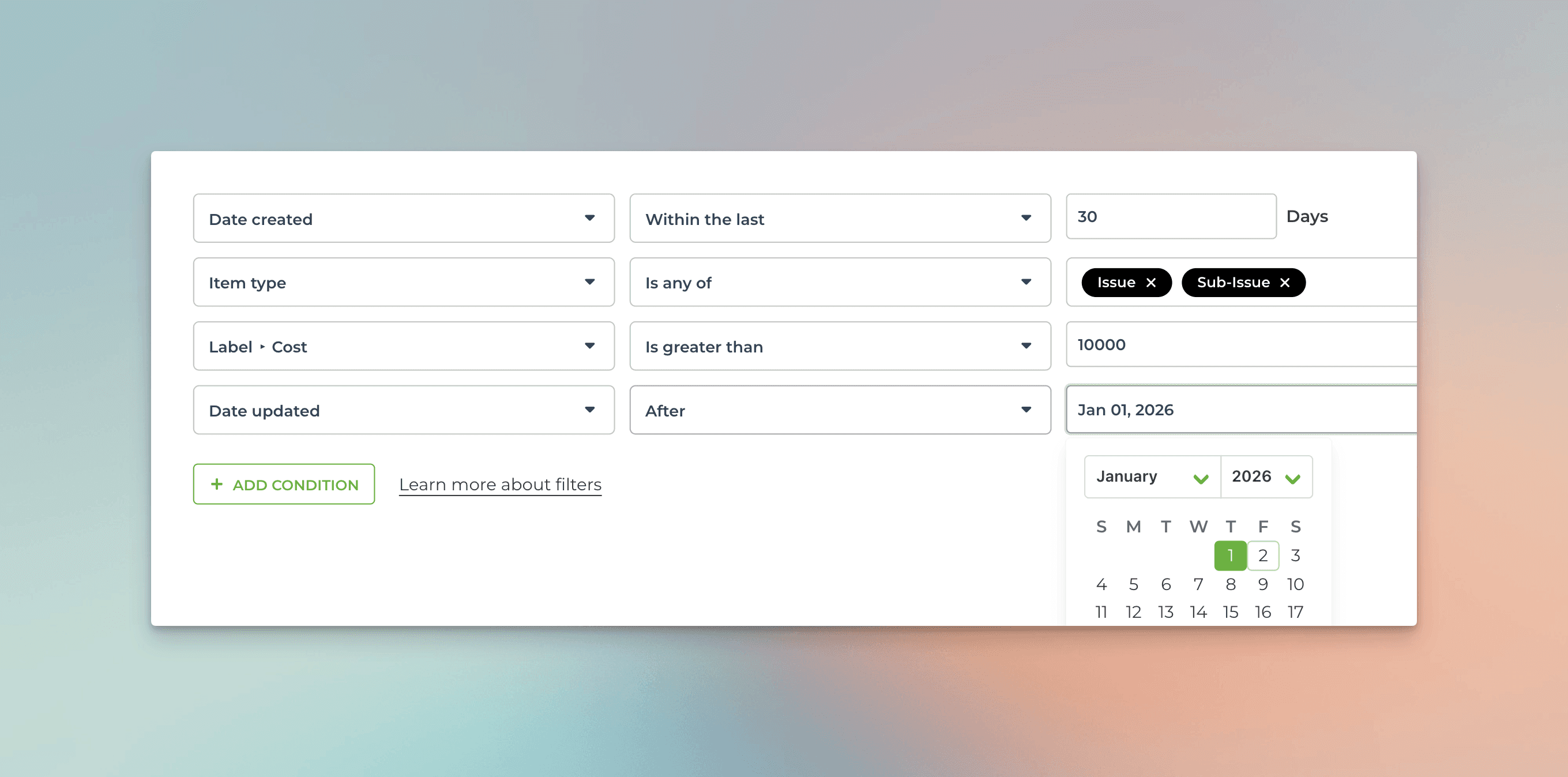Image resolution: width=1568 pixels, height=777 pixels.
Task: Open the "Is any of" operator dropdown
Action: click(x=840, y=282)
